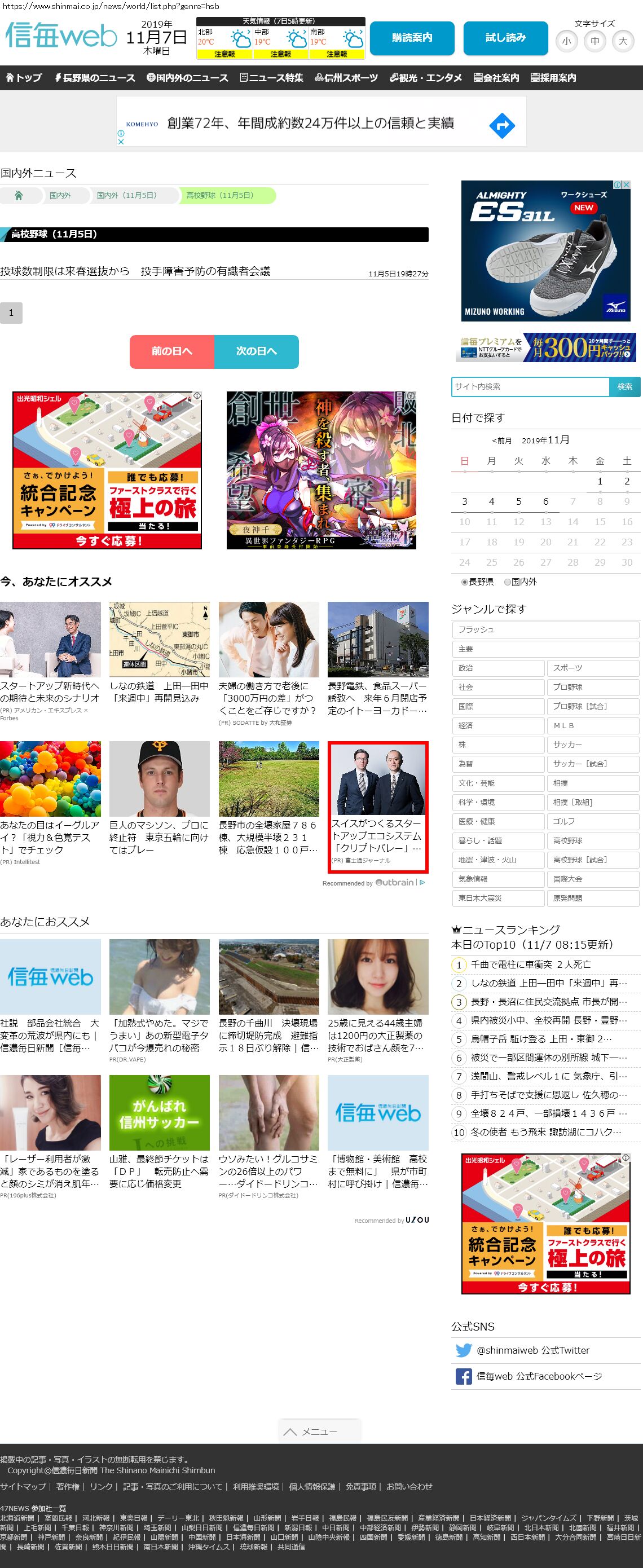
Task: Select small font size 小 button
Action: pos(567,41)
